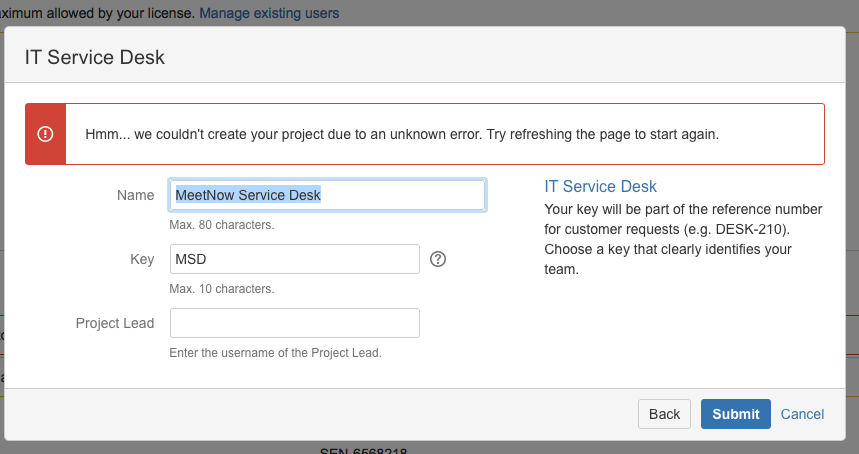Click the Key field label
The image size is (859, 454).
tap(142, 259)
